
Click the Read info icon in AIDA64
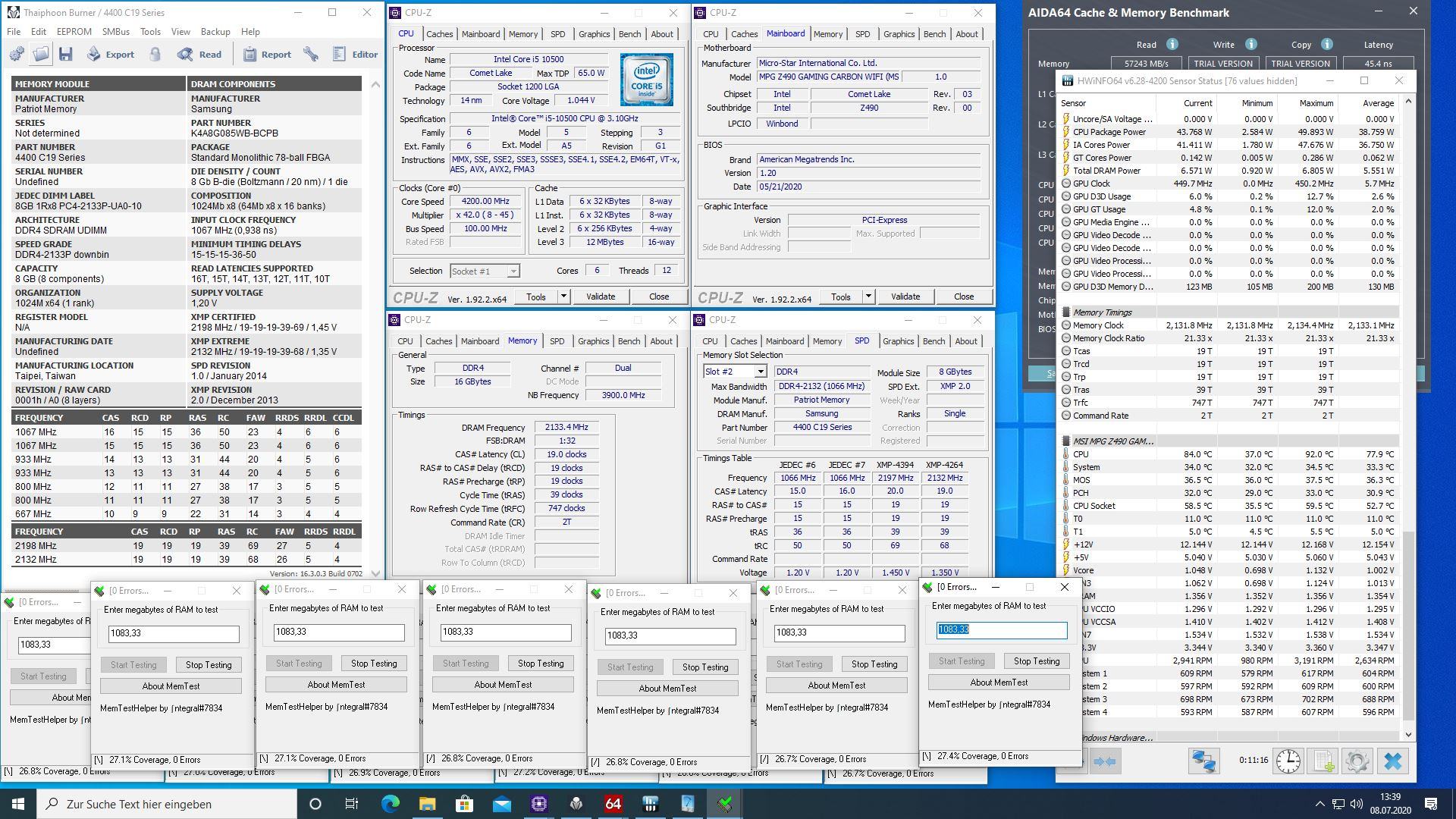coord(1172,45)
